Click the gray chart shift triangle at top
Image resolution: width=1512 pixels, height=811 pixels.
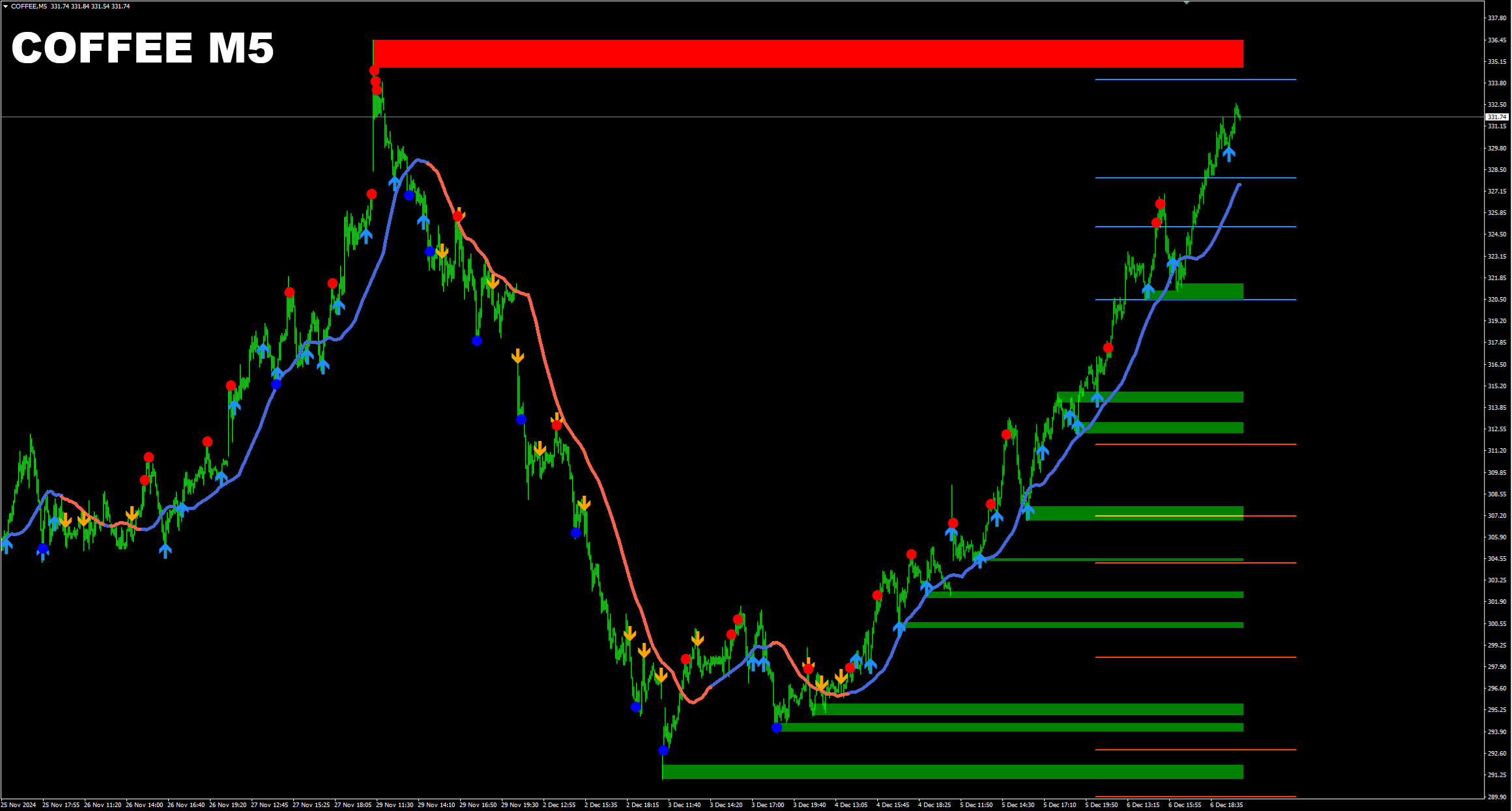coord(1186,3)
